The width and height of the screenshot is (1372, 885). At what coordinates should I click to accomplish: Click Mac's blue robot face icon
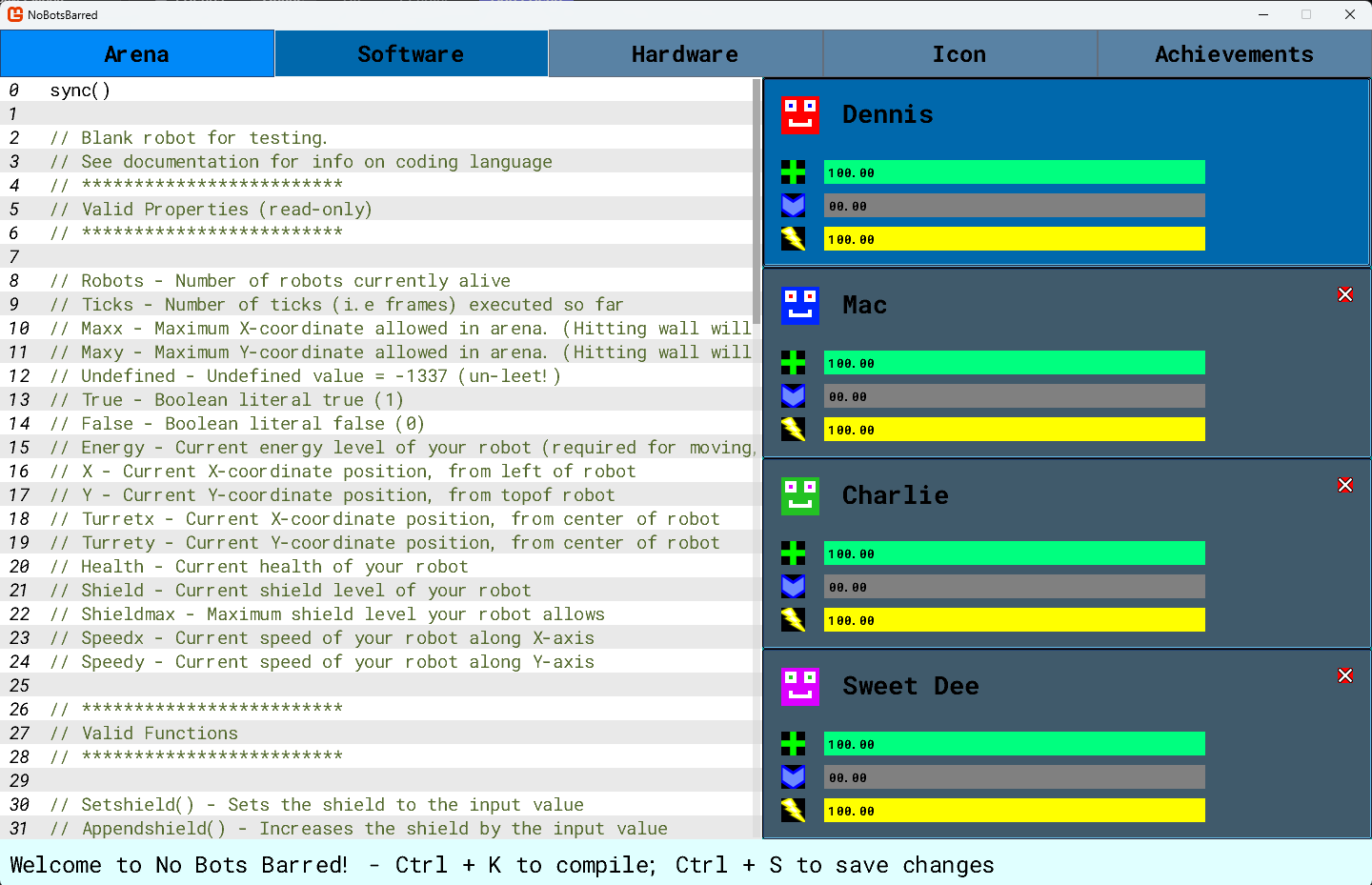pyautogui.click(x=800, y=306)
